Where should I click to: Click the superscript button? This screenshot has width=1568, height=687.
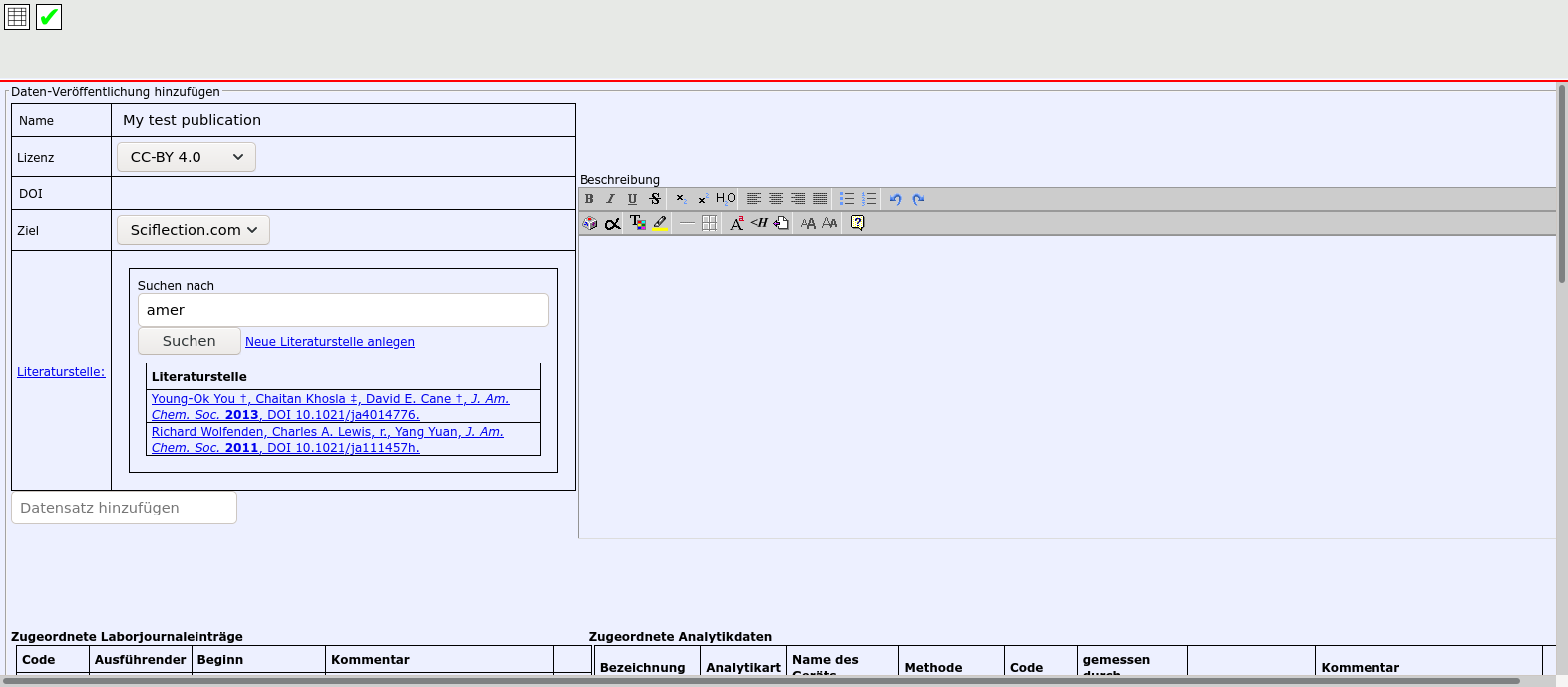click(x=703, y=199)
